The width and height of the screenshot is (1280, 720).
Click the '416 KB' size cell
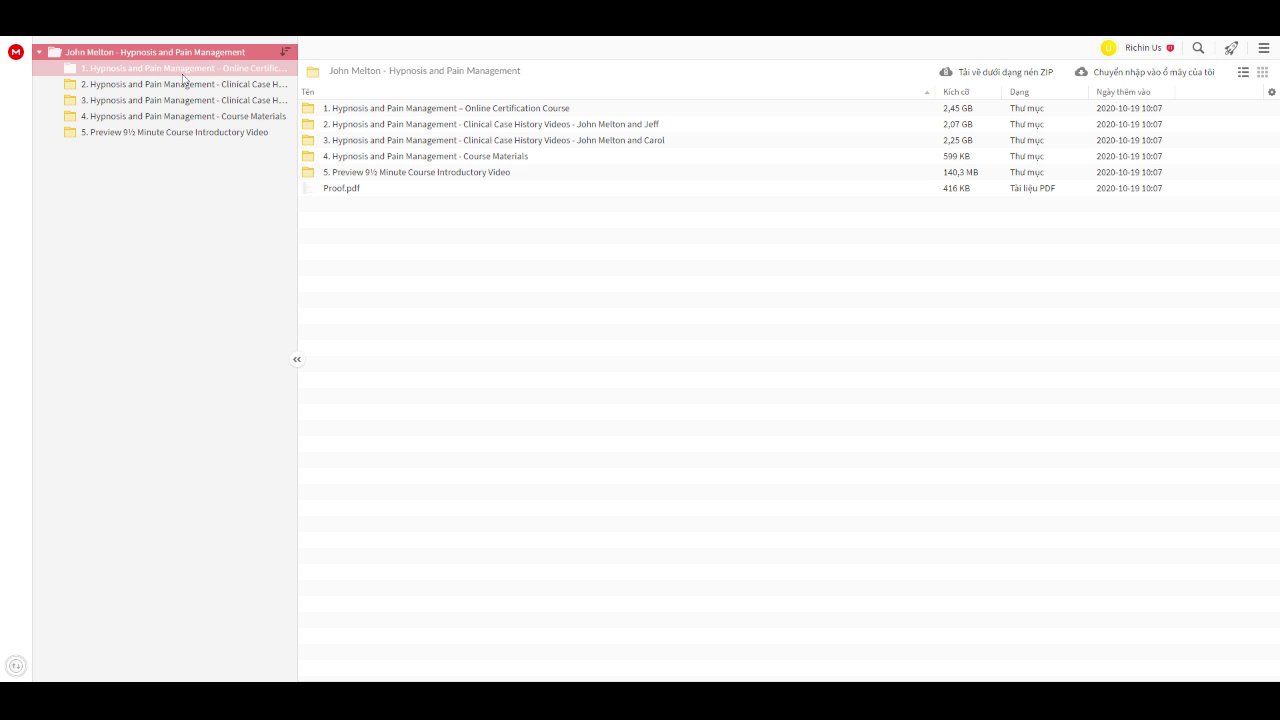956,188
